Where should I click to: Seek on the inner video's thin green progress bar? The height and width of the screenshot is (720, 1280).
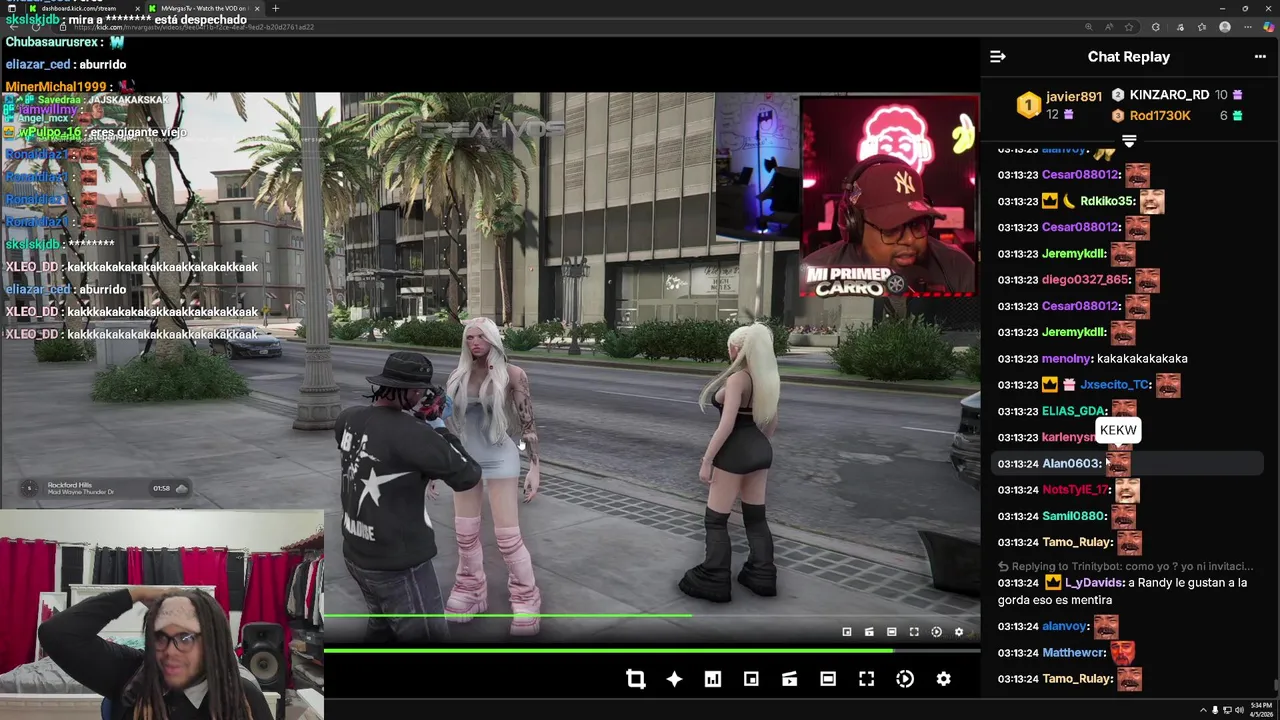click(652, 615)
